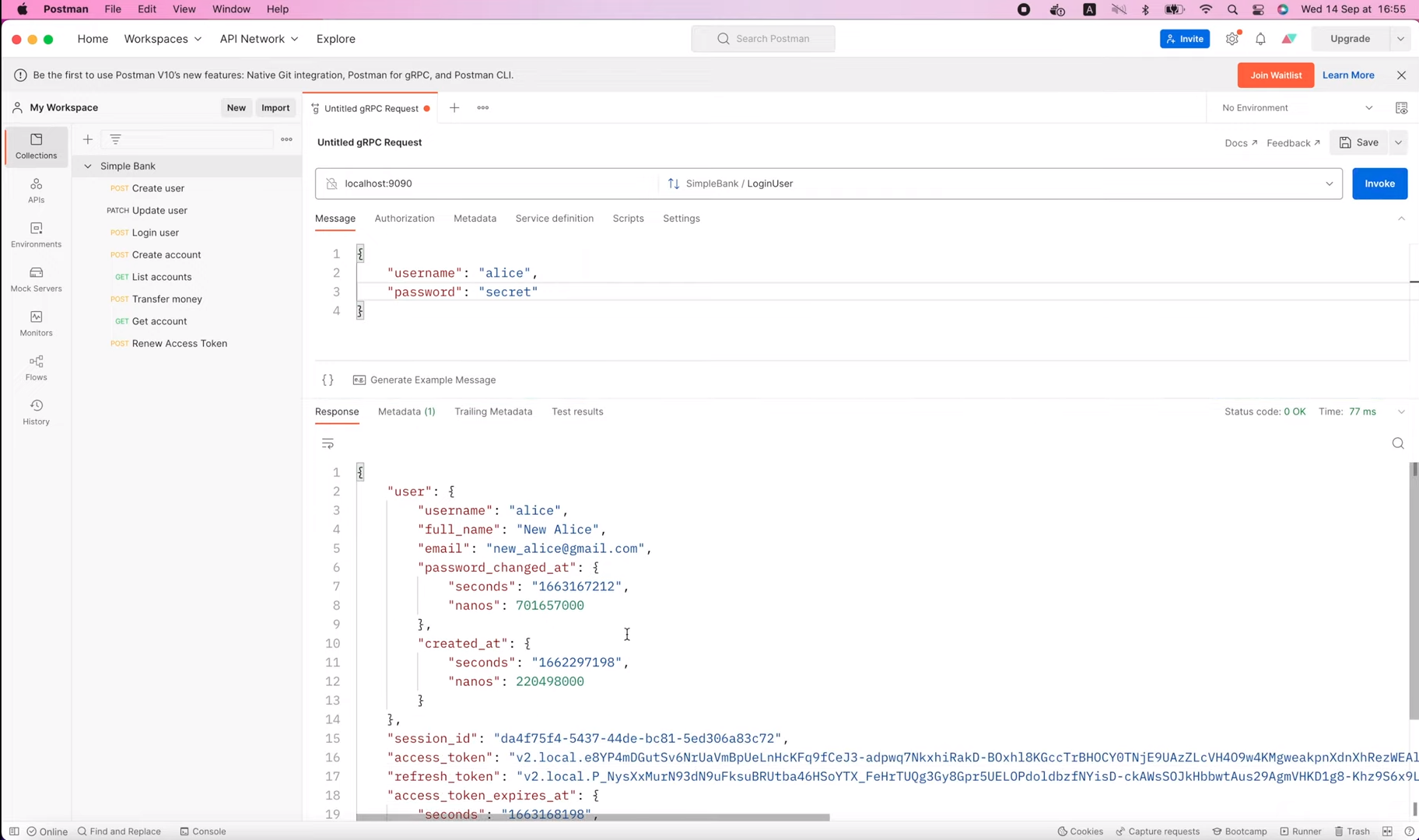
Task: Open Cookies from the status bar
Action: click(x=1081, y=831)
